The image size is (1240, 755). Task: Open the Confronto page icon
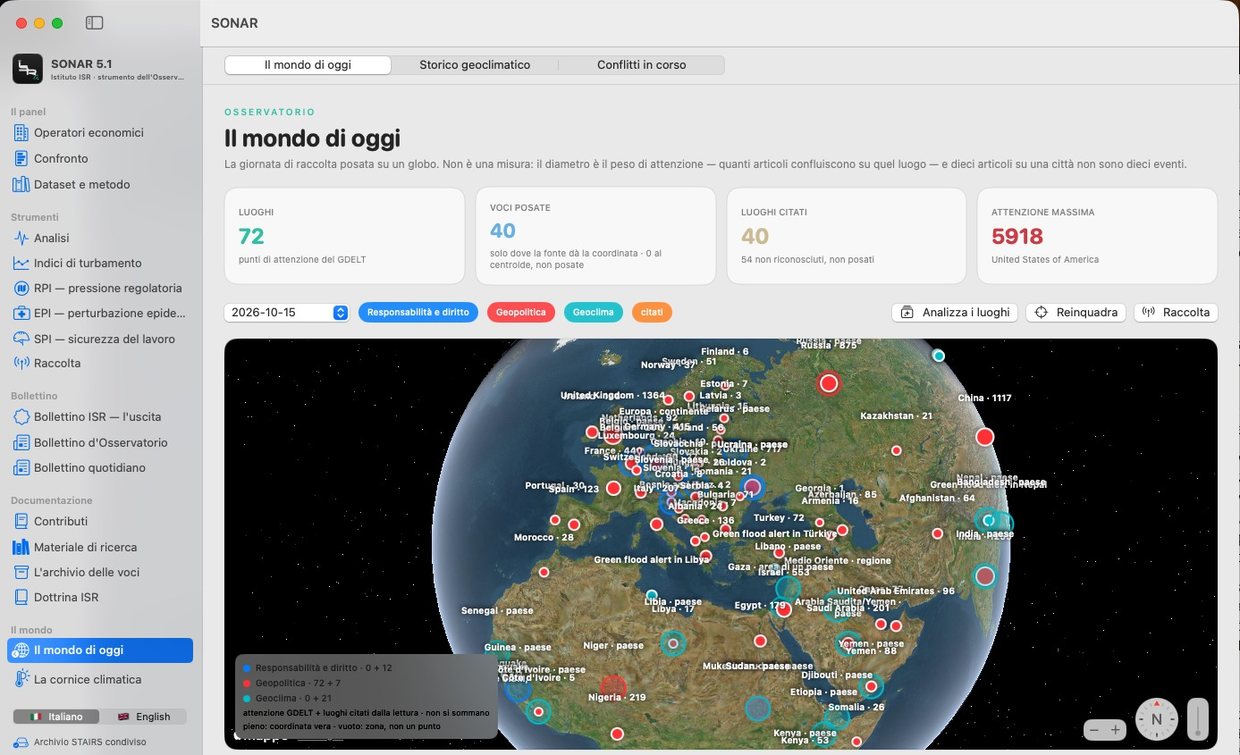[21, 158]
